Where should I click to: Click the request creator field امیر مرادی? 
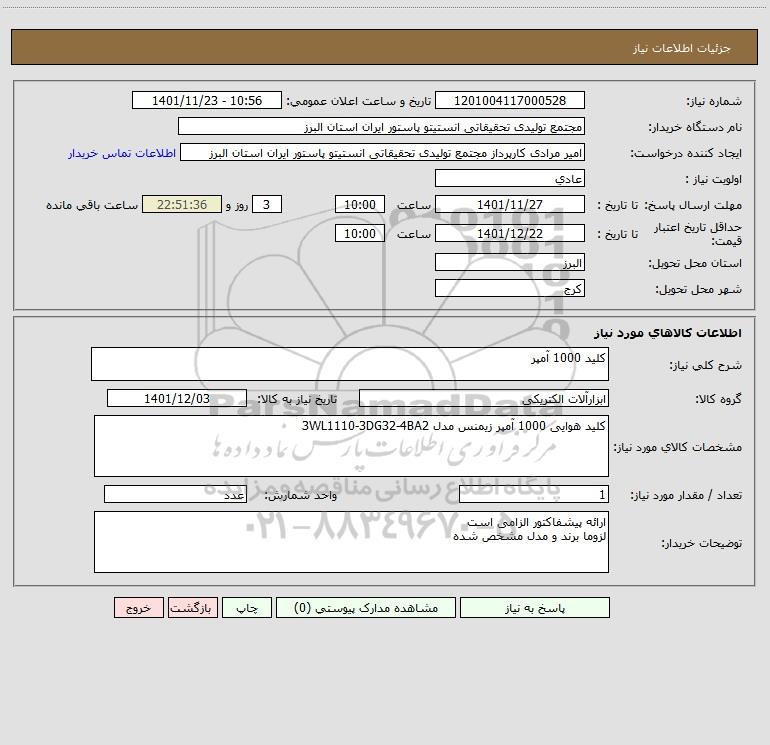[x=382, y=152]
